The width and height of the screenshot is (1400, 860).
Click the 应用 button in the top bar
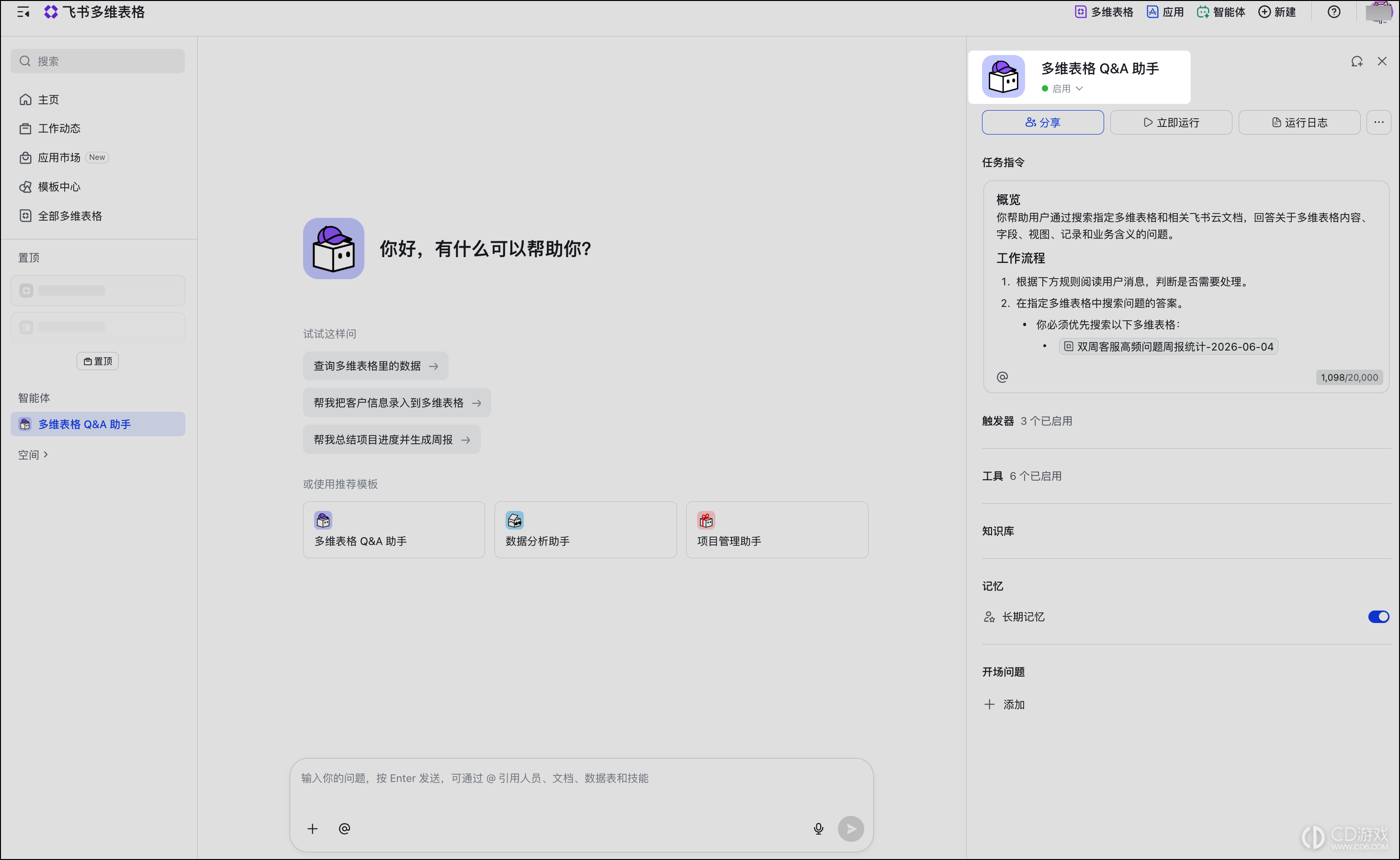[x=1165, y=12]
